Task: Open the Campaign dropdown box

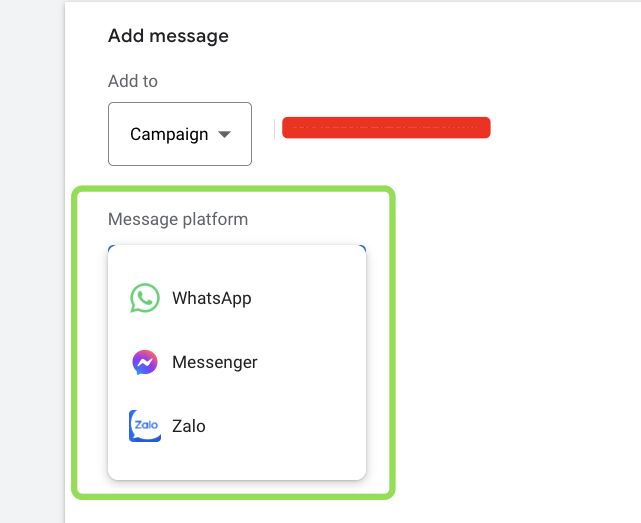Action: click(x=180, y=134)
